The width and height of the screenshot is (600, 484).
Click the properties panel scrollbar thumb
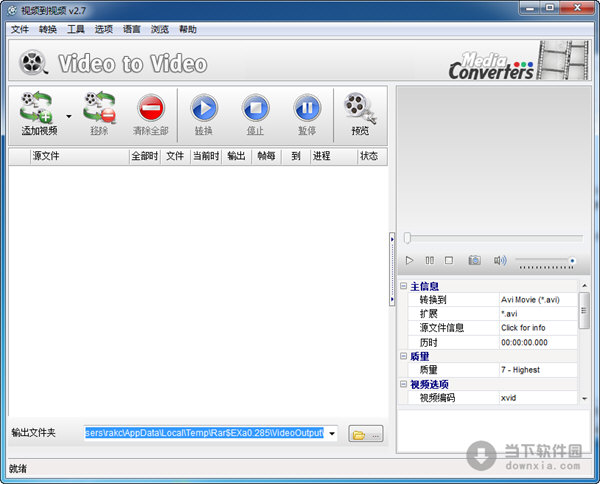tap(584, 310)
